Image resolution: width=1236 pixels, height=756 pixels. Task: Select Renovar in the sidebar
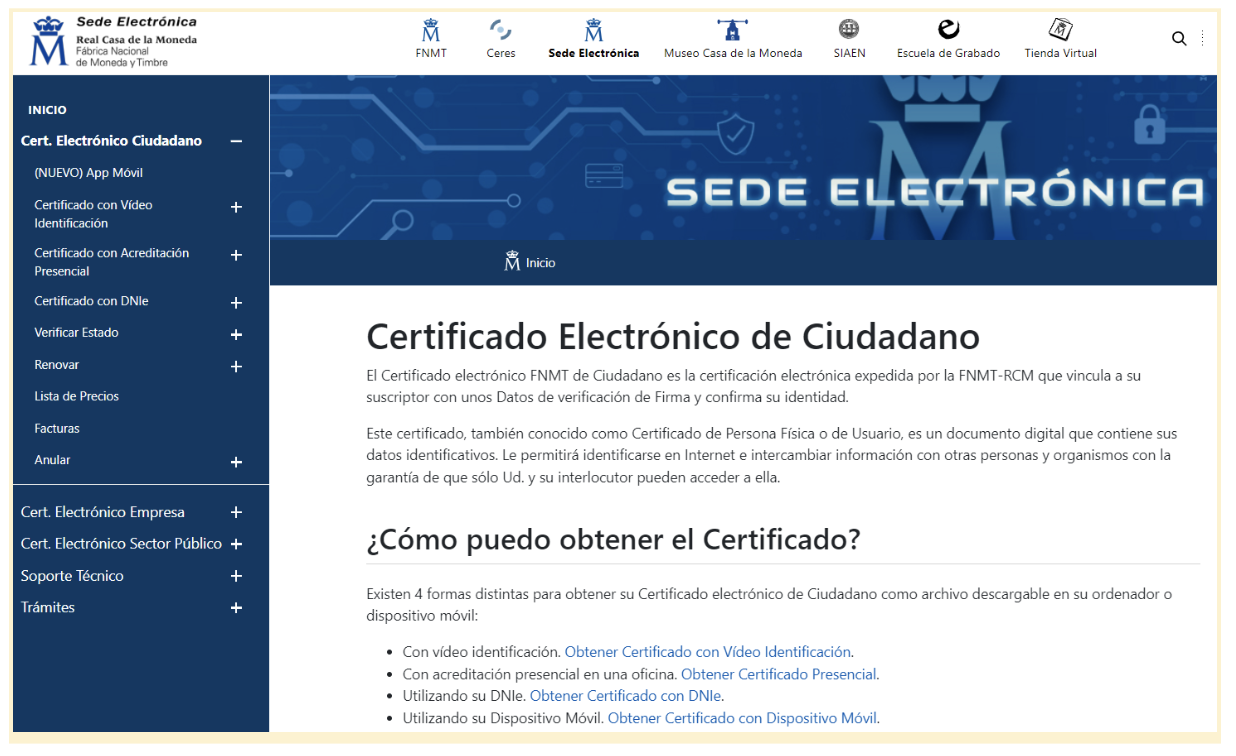(x=57, y=365)
